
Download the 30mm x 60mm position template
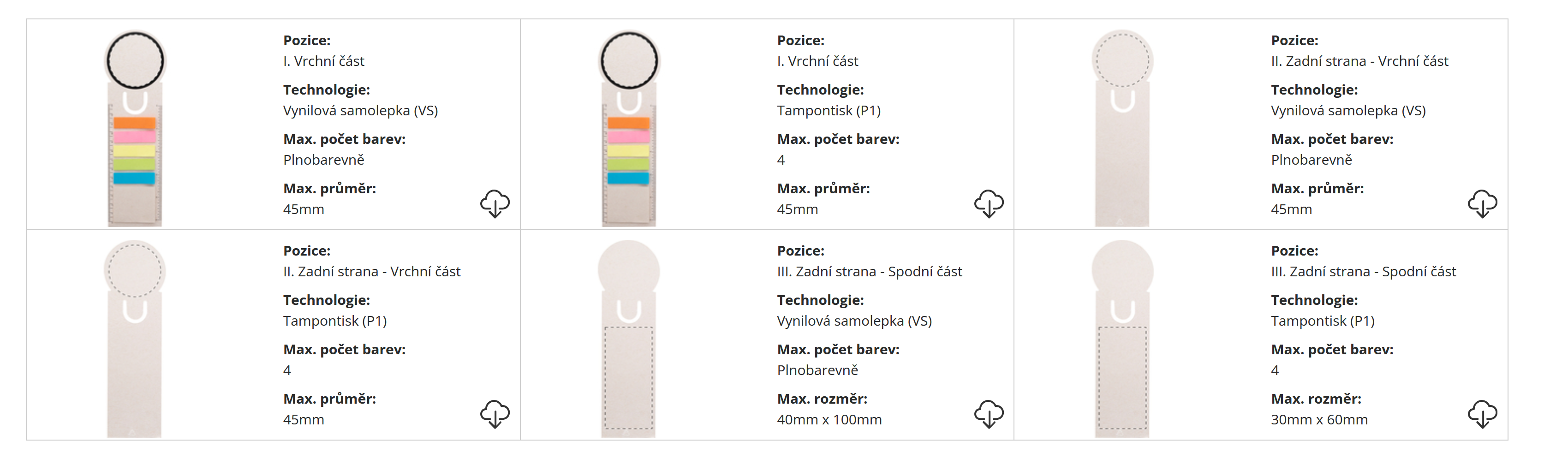click(x=1482, y=414)
